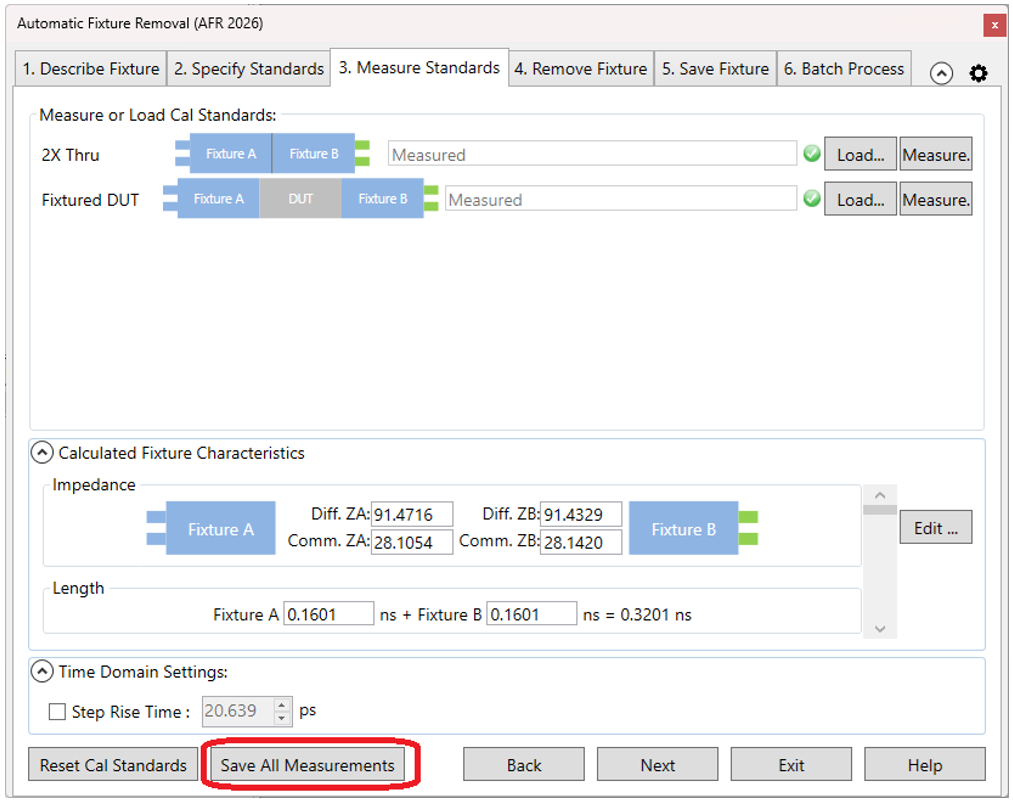
Task: Click the gray DUT block in diagram
Action: (300, 199)
